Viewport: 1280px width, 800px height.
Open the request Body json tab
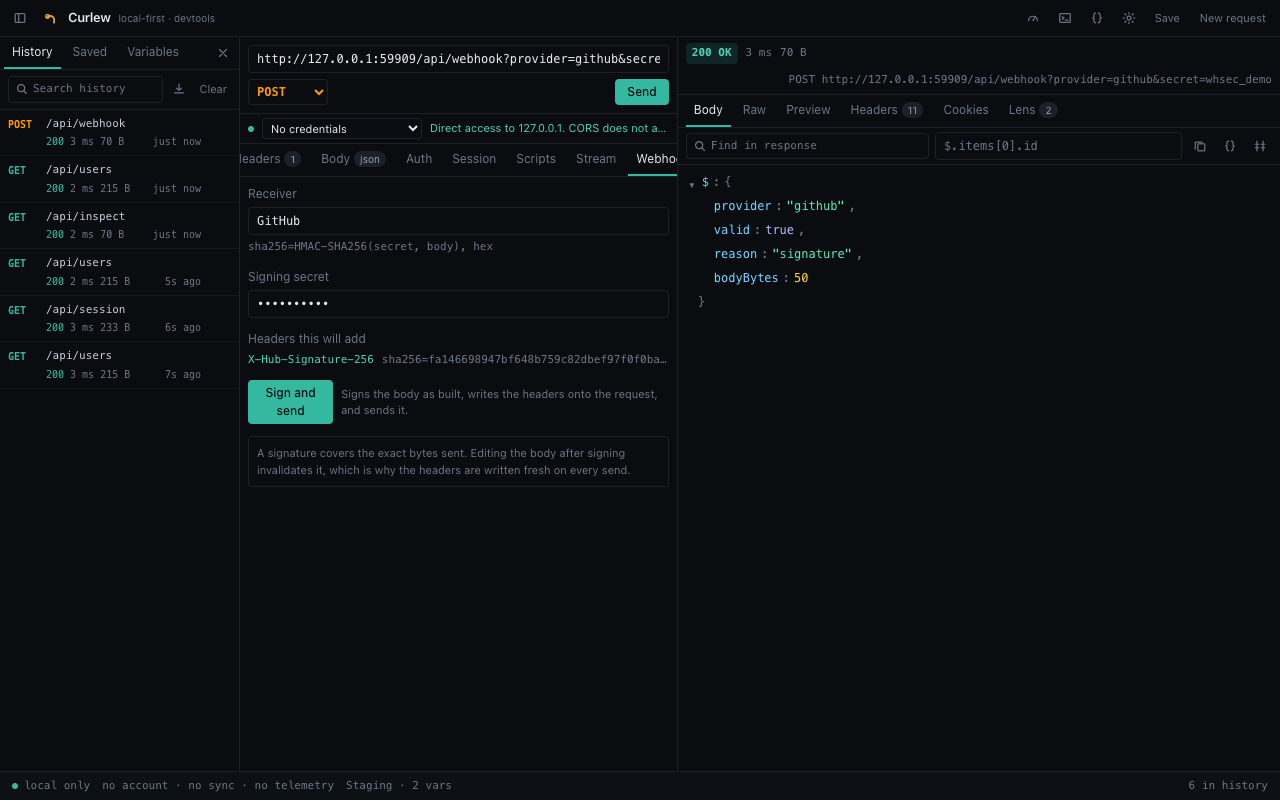point(353,159)
